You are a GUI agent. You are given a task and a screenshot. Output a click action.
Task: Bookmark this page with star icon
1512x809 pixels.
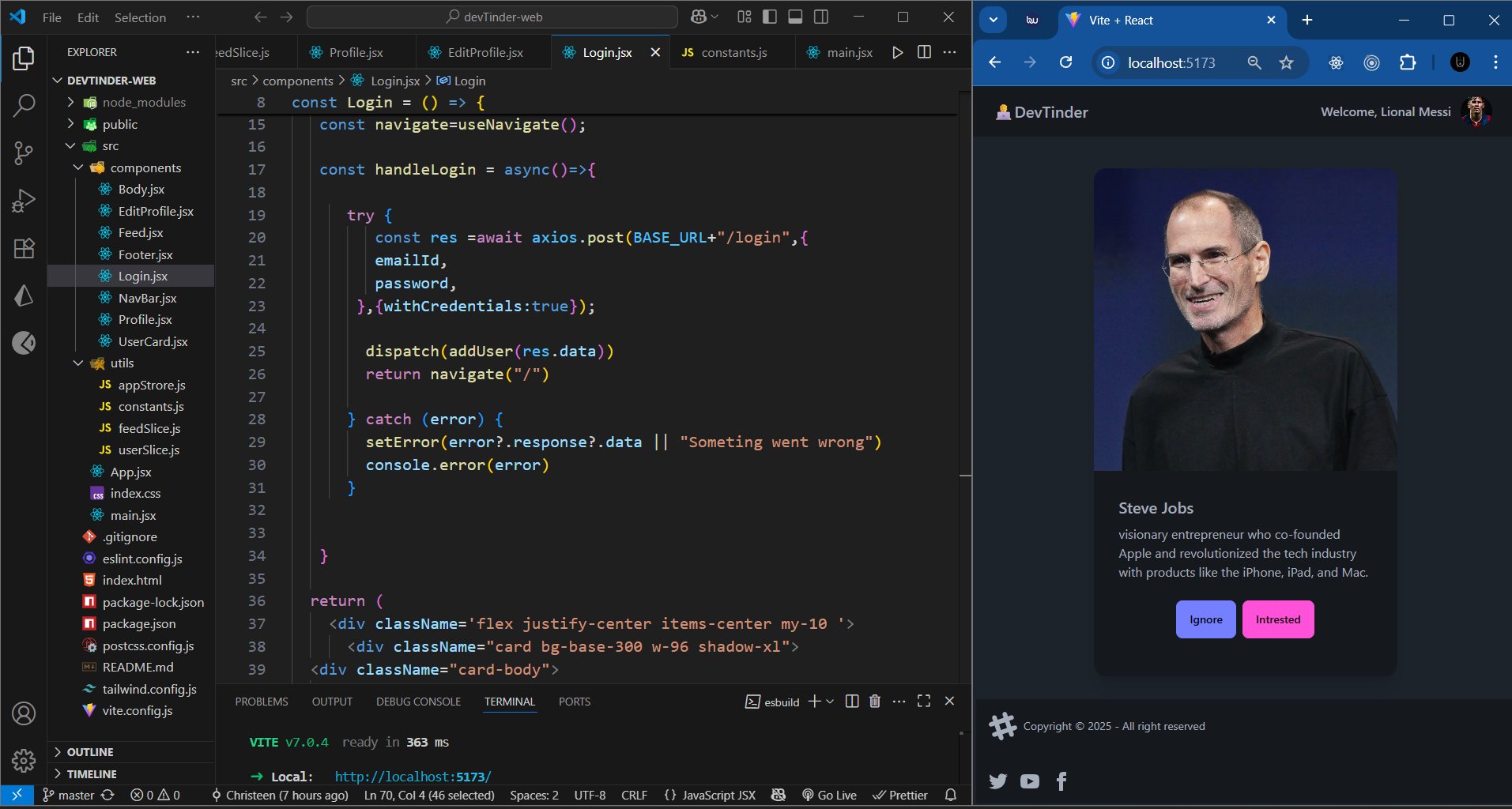pyautogui.click(x=1287, y=62)
